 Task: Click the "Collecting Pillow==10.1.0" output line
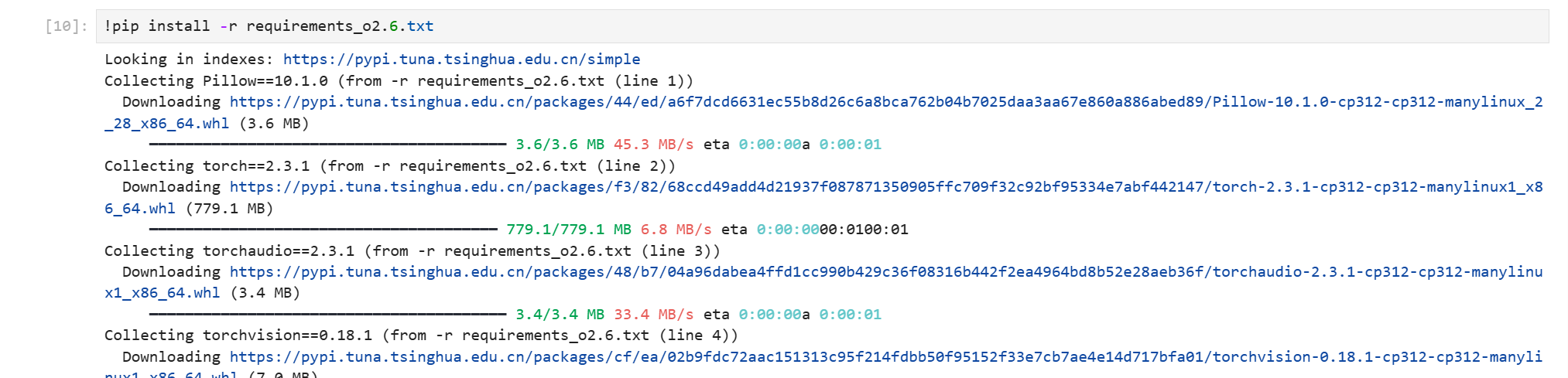[x=399, y=81]
